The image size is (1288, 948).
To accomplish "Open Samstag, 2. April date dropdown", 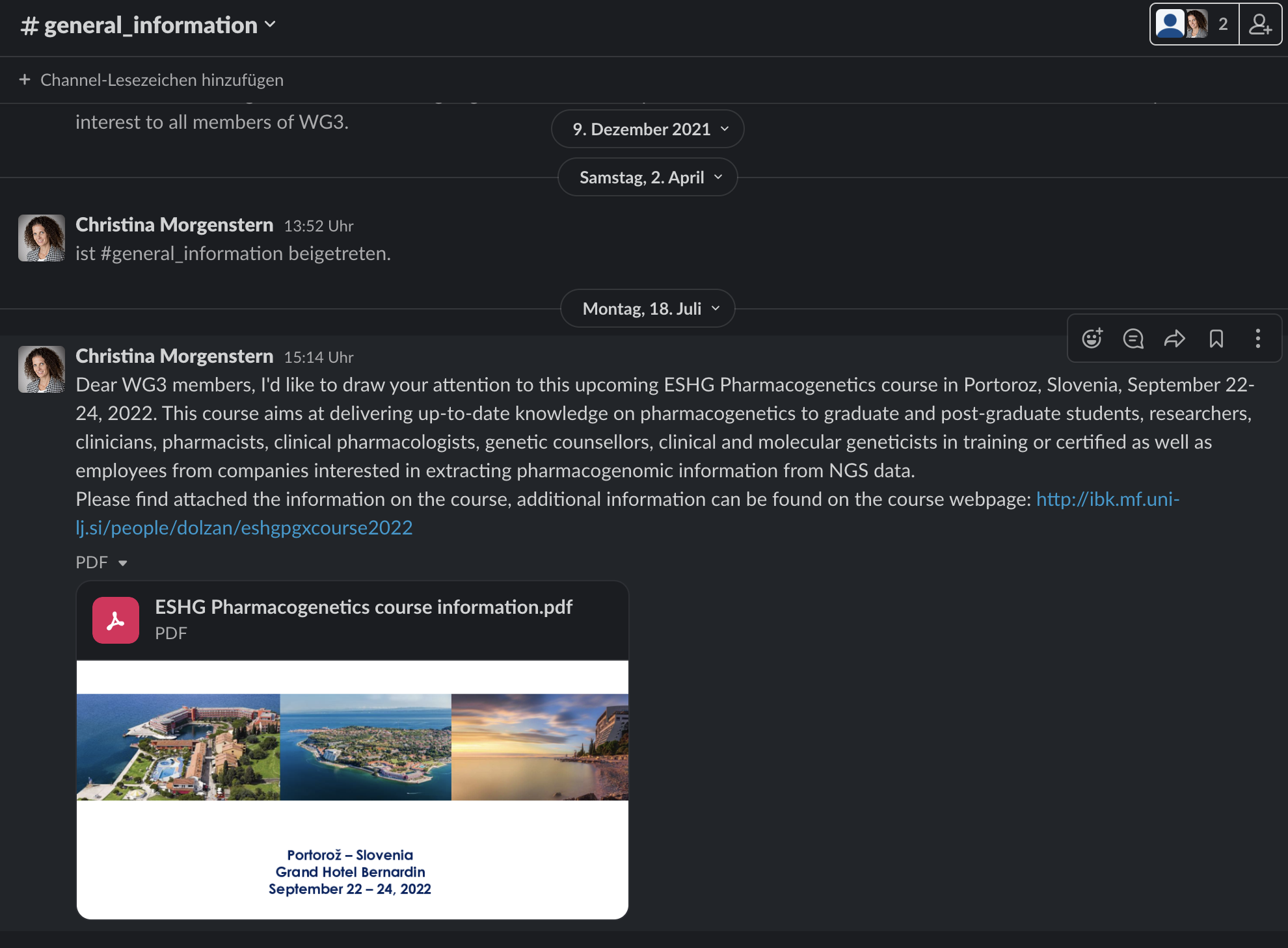I will (648, 178).
